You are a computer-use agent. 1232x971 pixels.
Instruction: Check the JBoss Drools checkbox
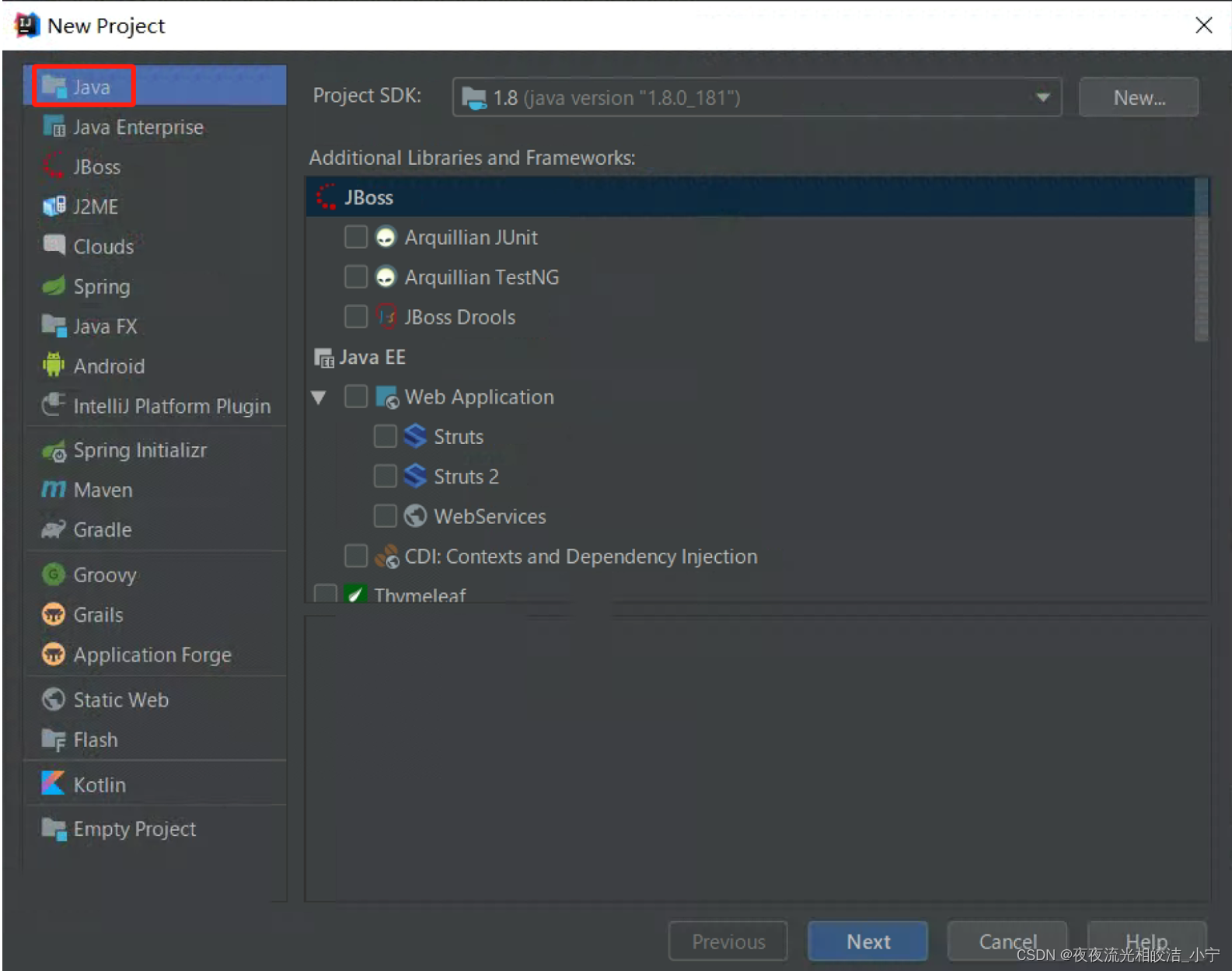[x=356, y=316]
